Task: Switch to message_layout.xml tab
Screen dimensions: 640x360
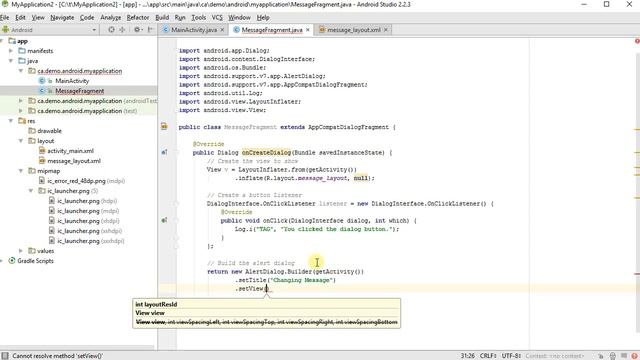Action: pyautogui.click(x=353, y=30)
